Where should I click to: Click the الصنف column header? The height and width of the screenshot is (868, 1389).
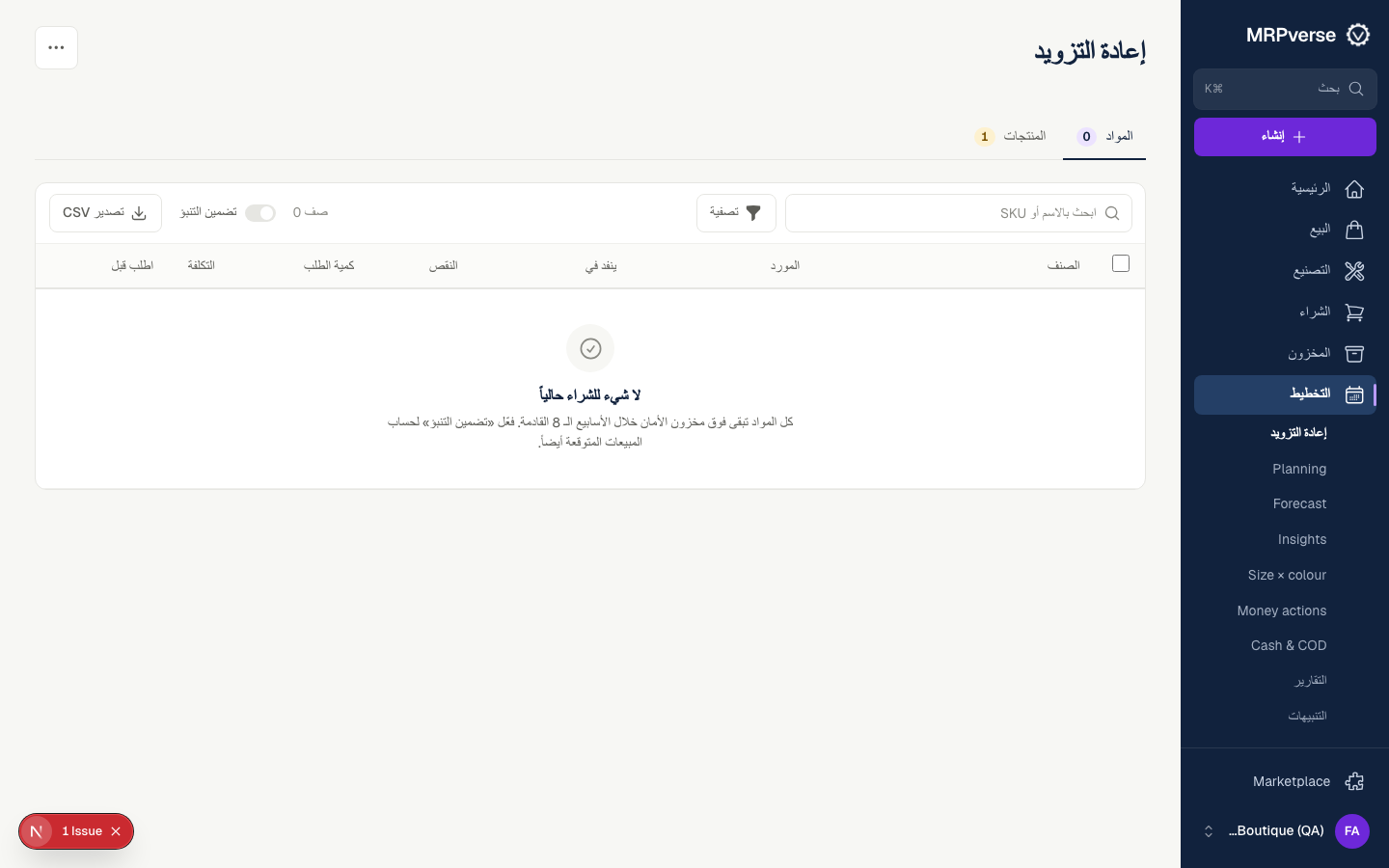point(1063,265)
